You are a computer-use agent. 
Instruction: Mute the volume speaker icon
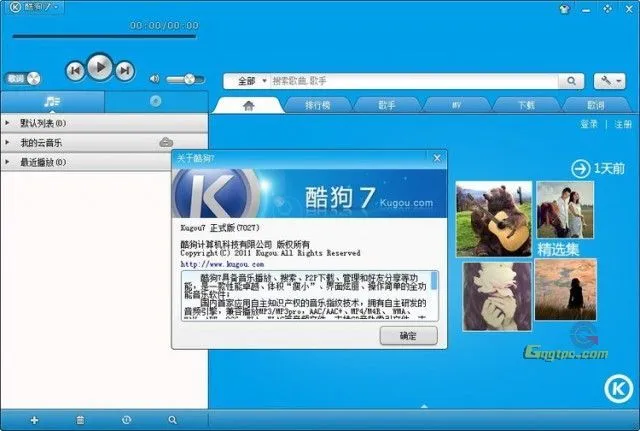pos(155,78)
